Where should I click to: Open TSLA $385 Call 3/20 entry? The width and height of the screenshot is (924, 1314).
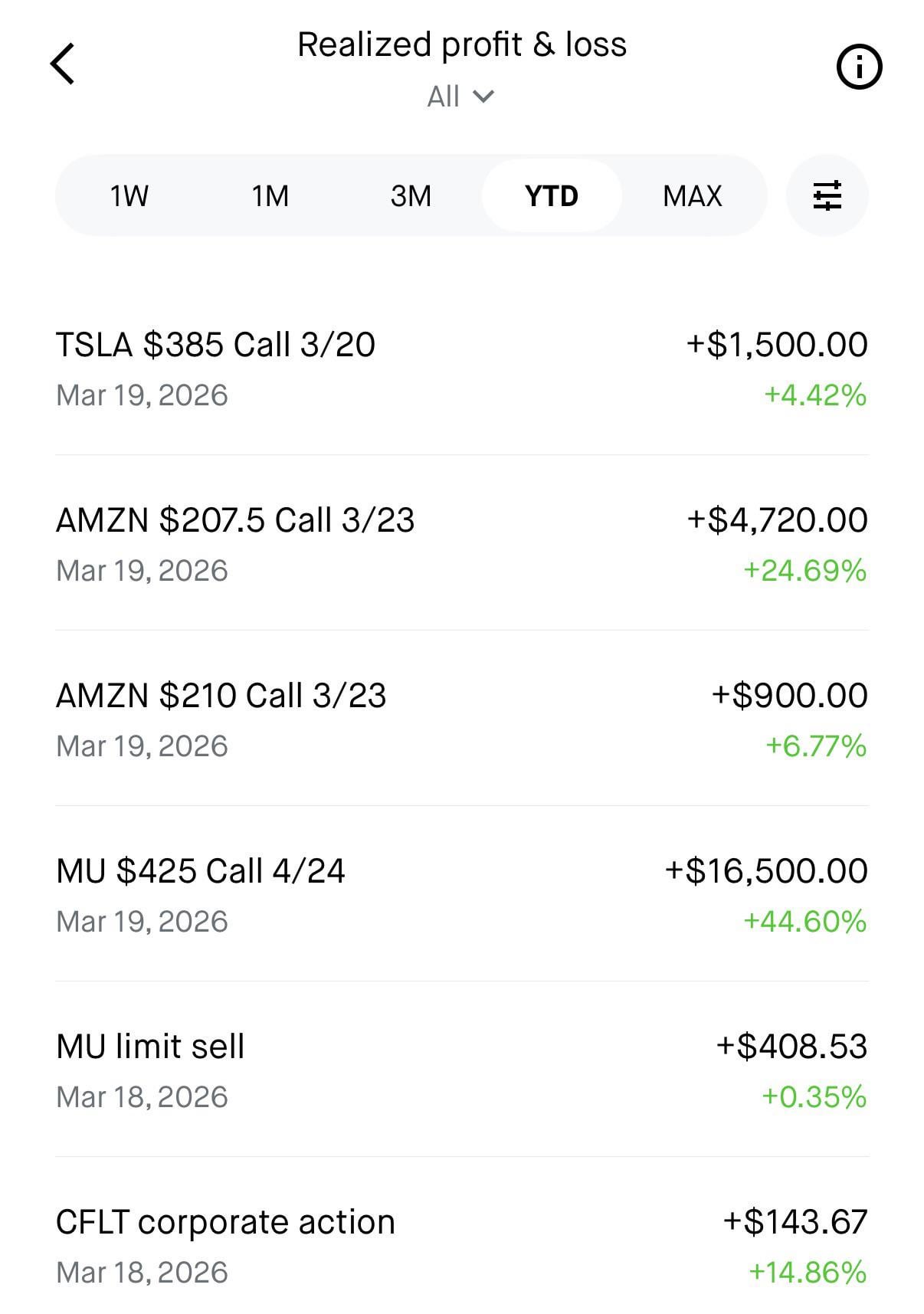point(215,345)
